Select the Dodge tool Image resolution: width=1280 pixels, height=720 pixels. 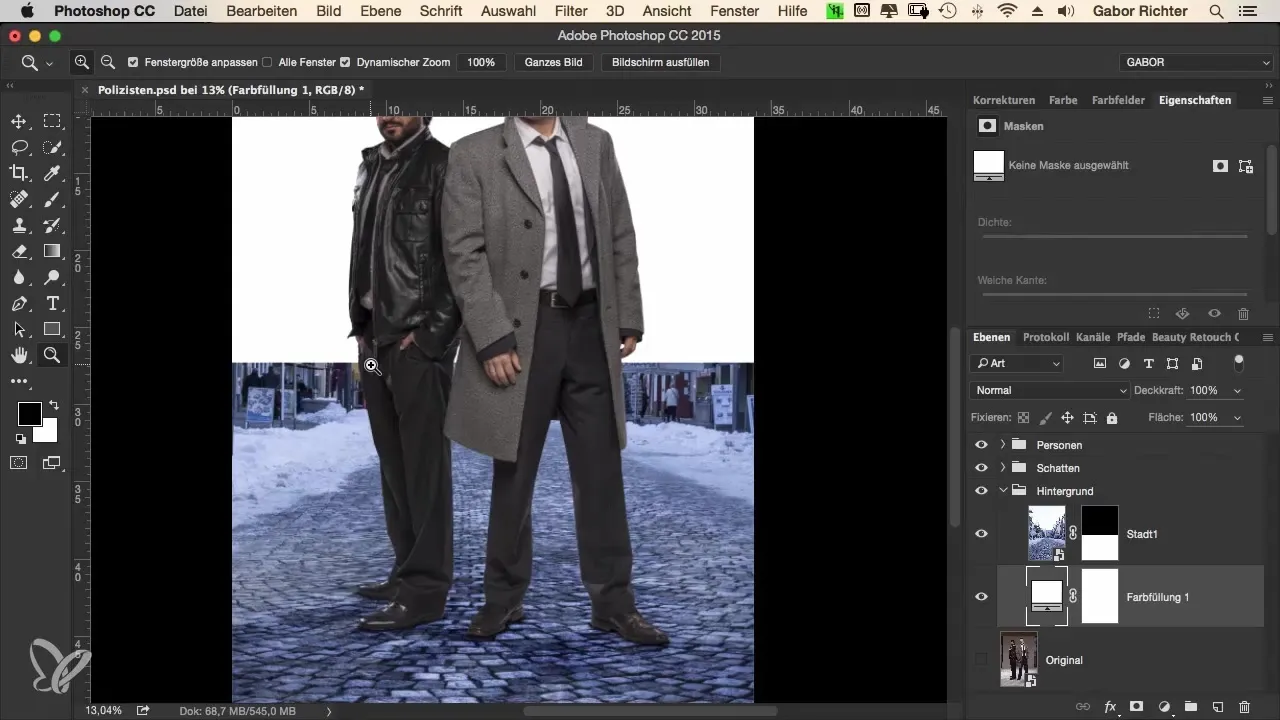tap(52, 277)
